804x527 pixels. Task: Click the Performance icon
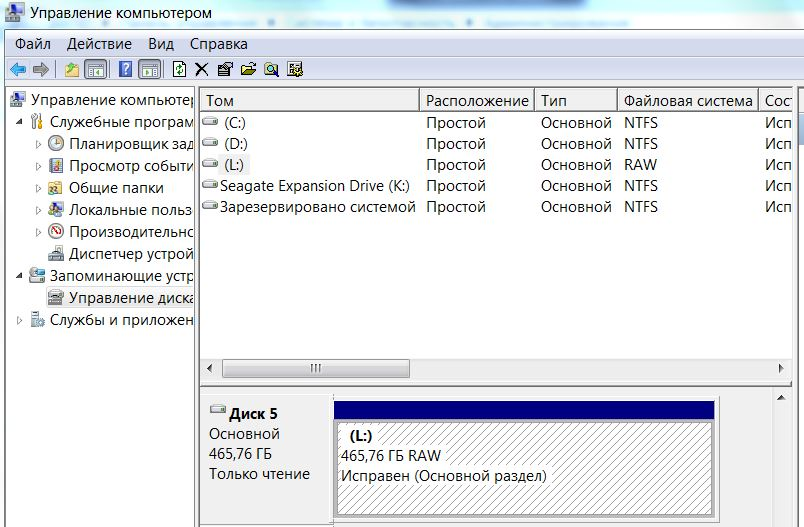(56, 232)
